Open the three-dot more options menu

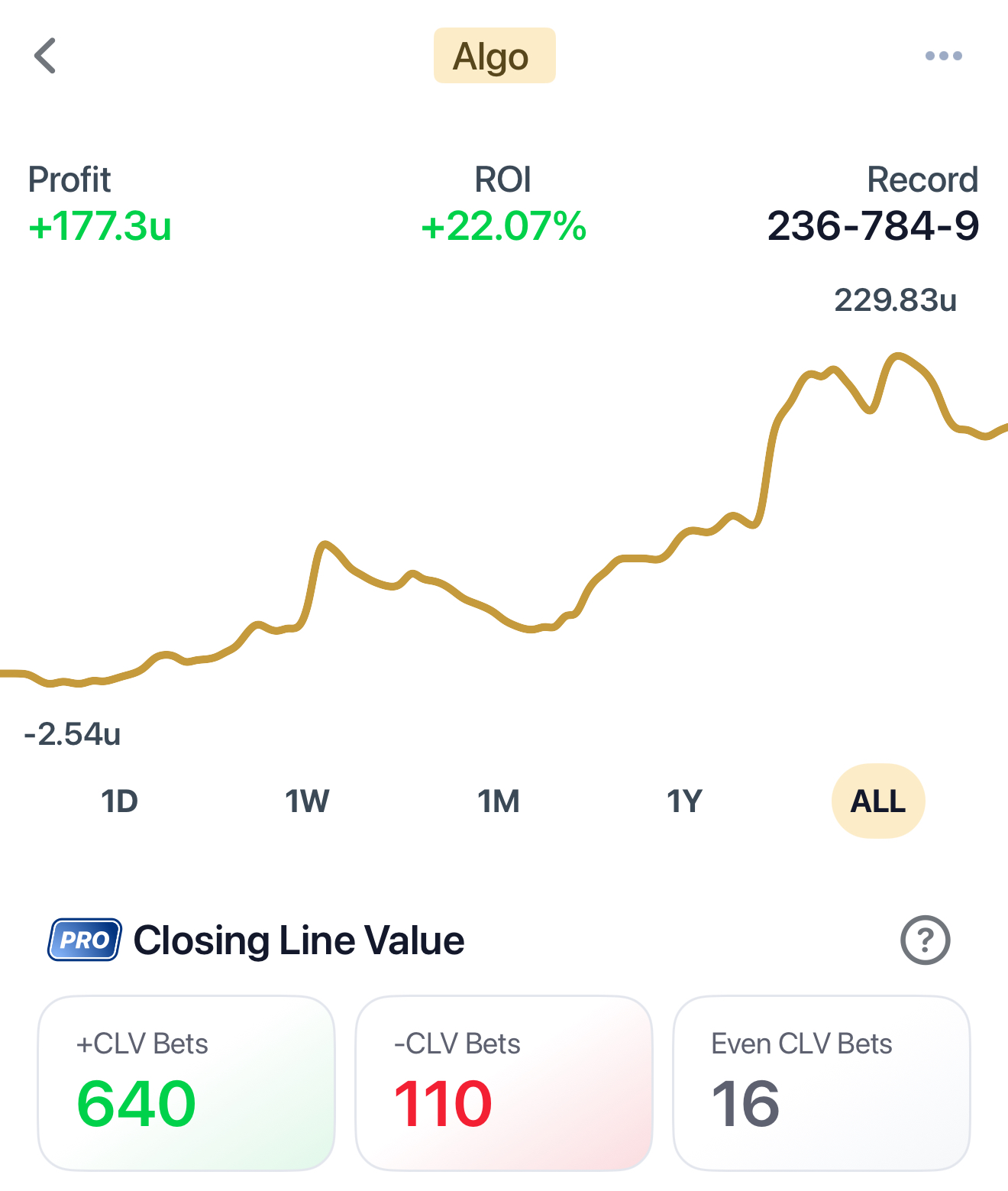tap(943, 56)
